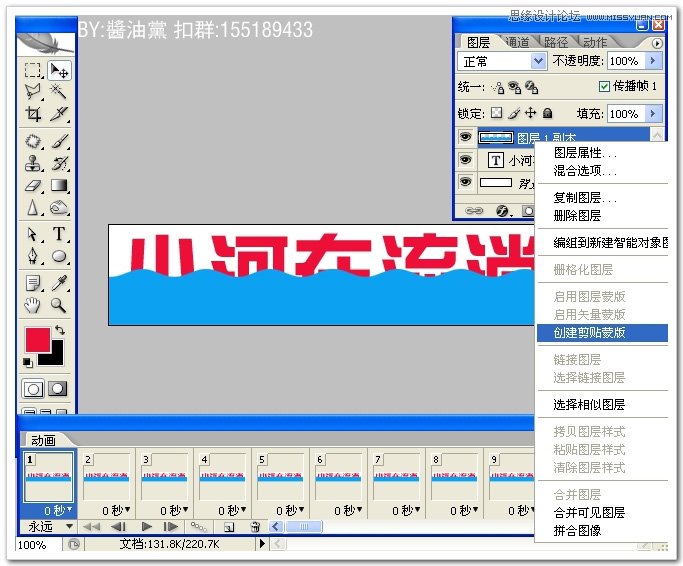
Task: Select the Crop tool
Action: (33, 113)
